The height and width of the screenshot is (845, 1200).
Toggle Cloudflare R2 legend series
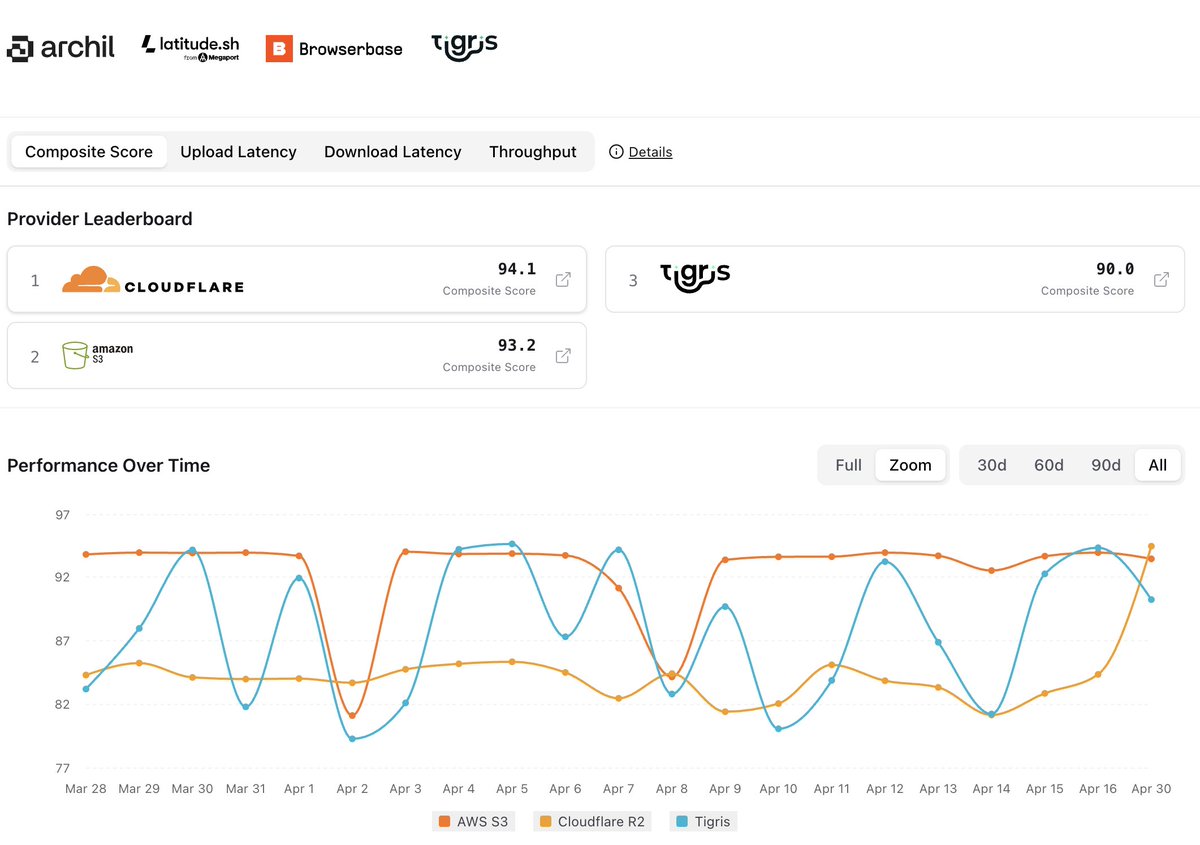[x=594, y=822]
